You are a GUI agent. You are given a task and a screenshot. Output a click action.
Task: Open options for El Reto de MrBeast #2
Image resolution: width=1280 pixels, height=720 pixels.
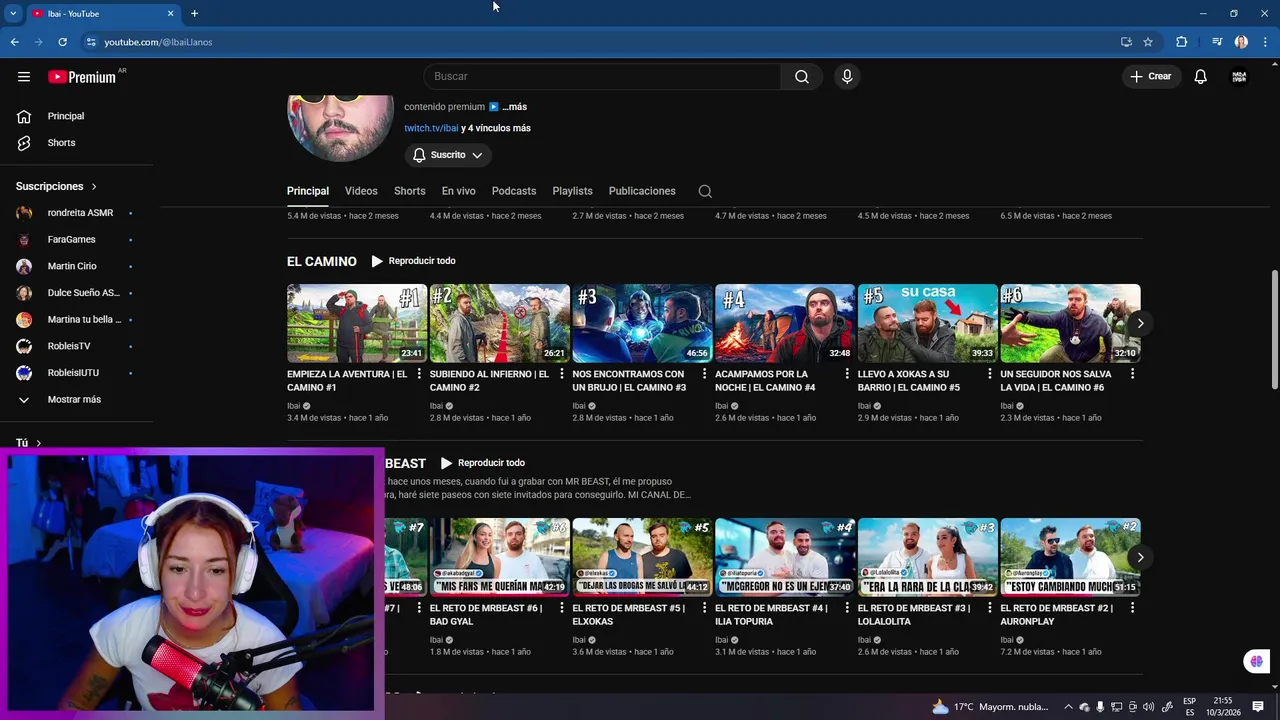coord(1132,608)
